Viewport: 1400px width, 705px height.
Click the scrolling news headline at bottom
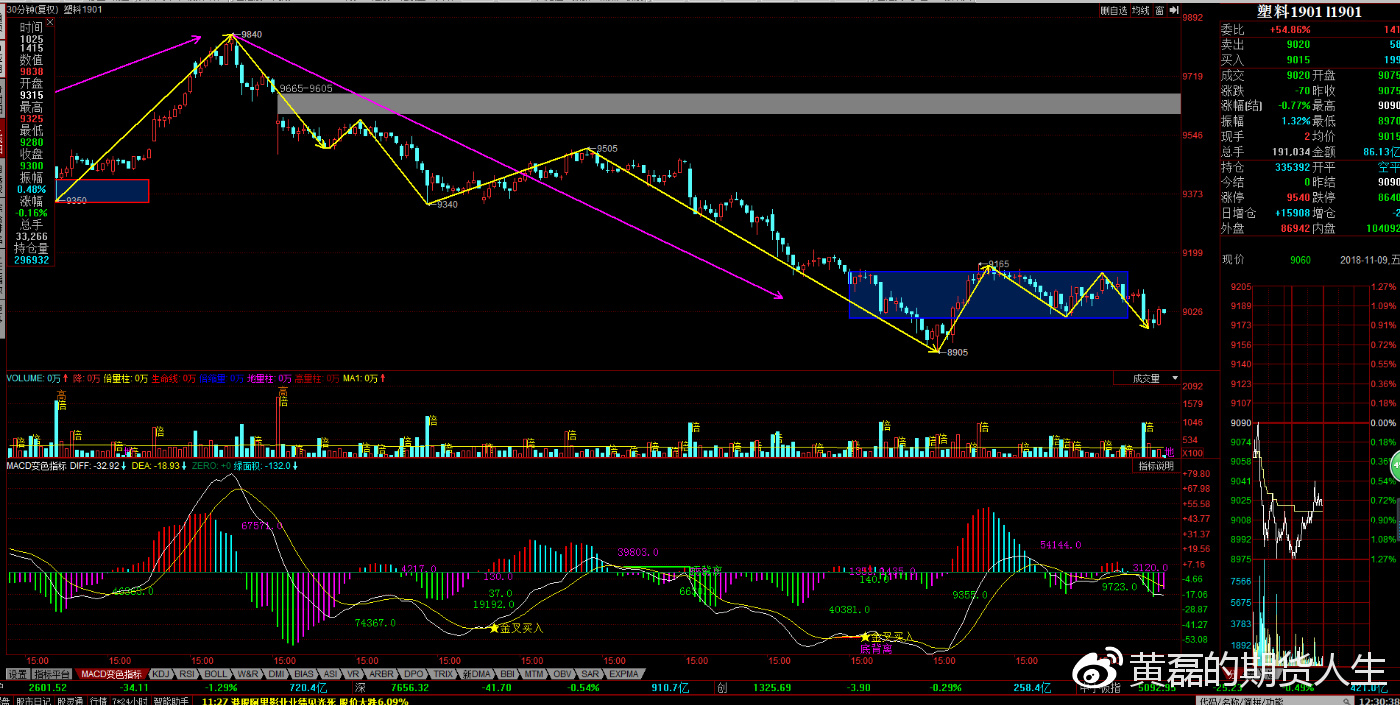[x=305, y=700]
